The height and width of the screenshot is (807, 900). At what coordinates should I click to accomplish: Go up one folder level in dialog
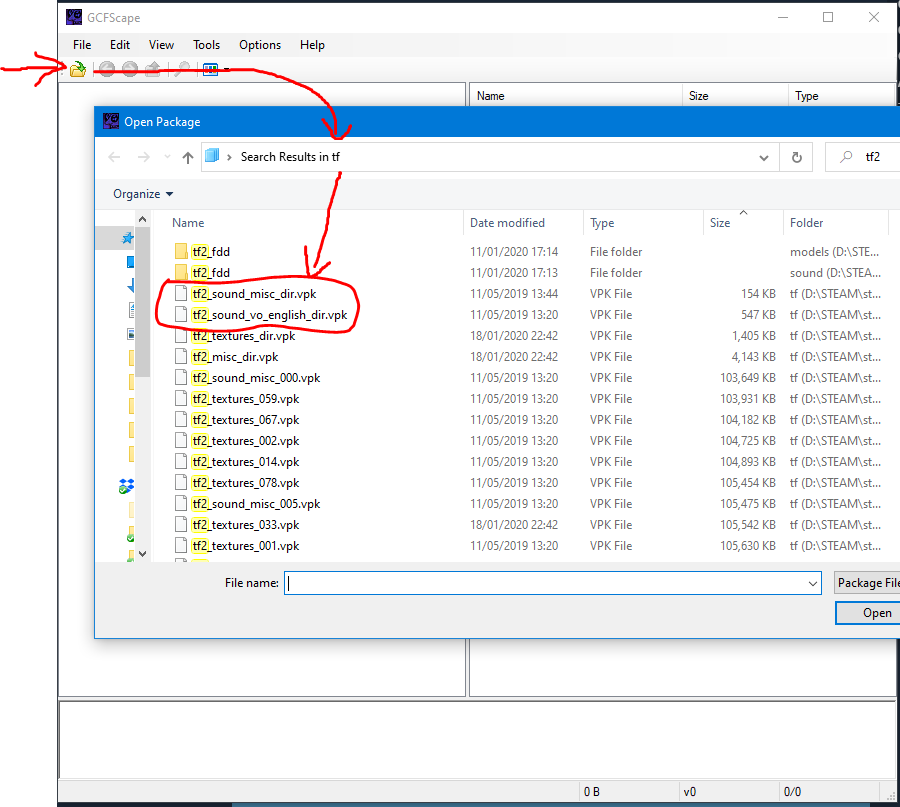pos(188,157)
